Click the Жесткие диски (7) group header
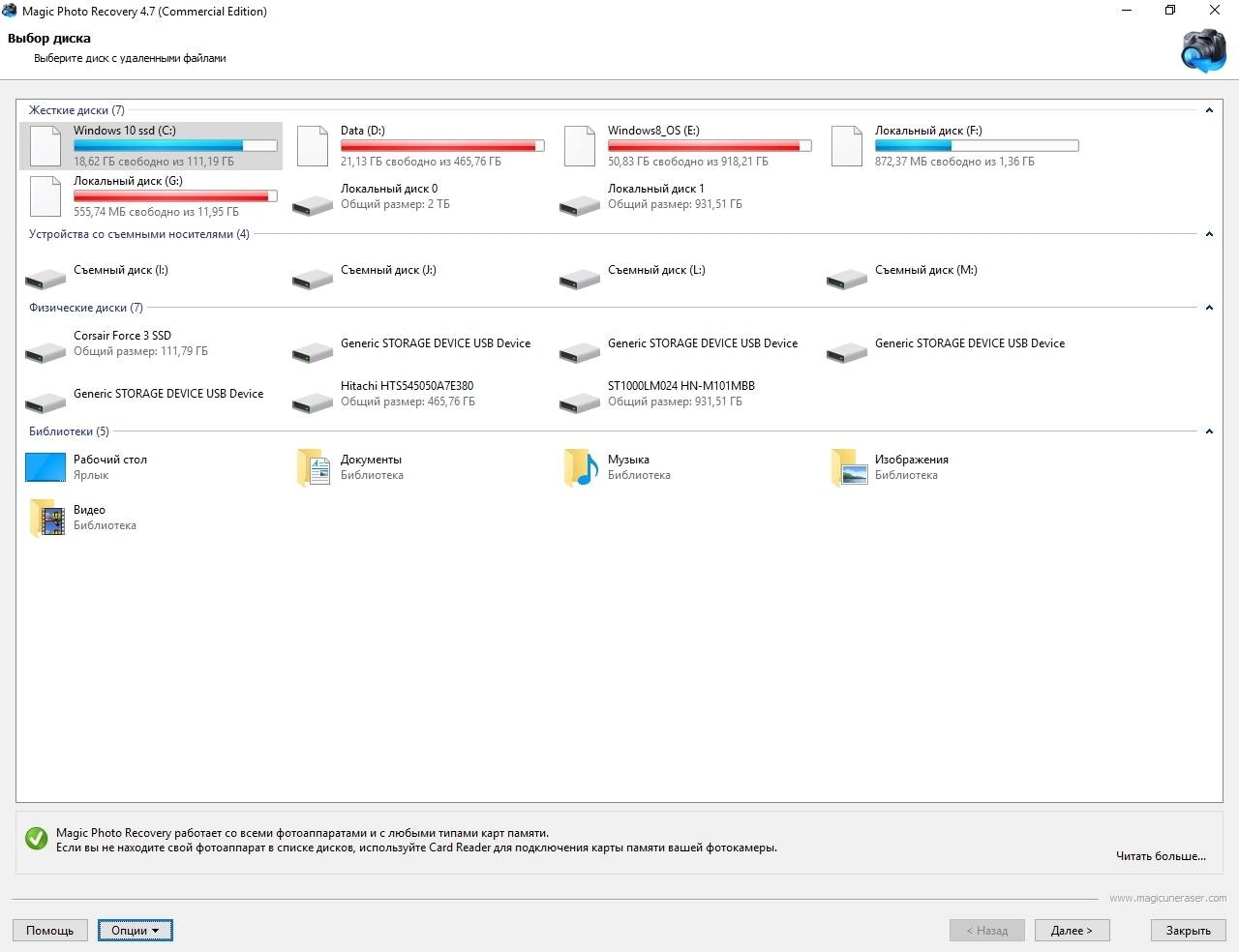The width and height of the screenshot is (1239, 952). pyautogui.click(x=76, y=110)
